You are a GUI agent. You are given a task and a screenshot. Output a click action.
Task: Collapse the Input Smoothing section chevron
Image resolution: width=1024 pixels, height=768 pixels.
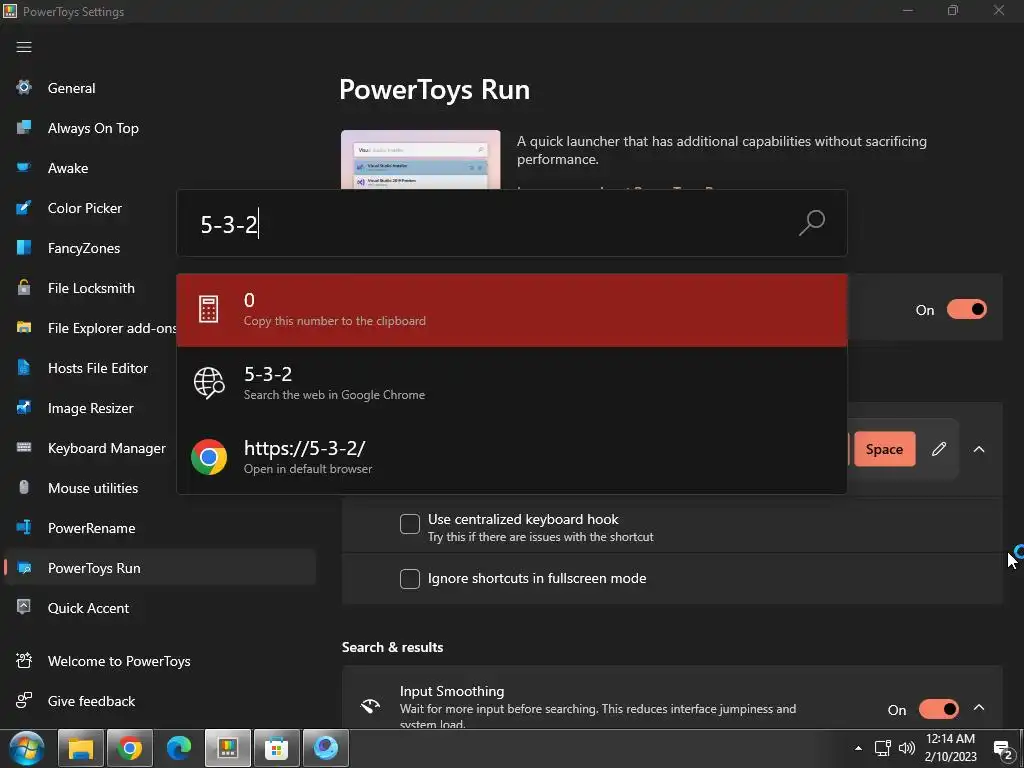979,707
